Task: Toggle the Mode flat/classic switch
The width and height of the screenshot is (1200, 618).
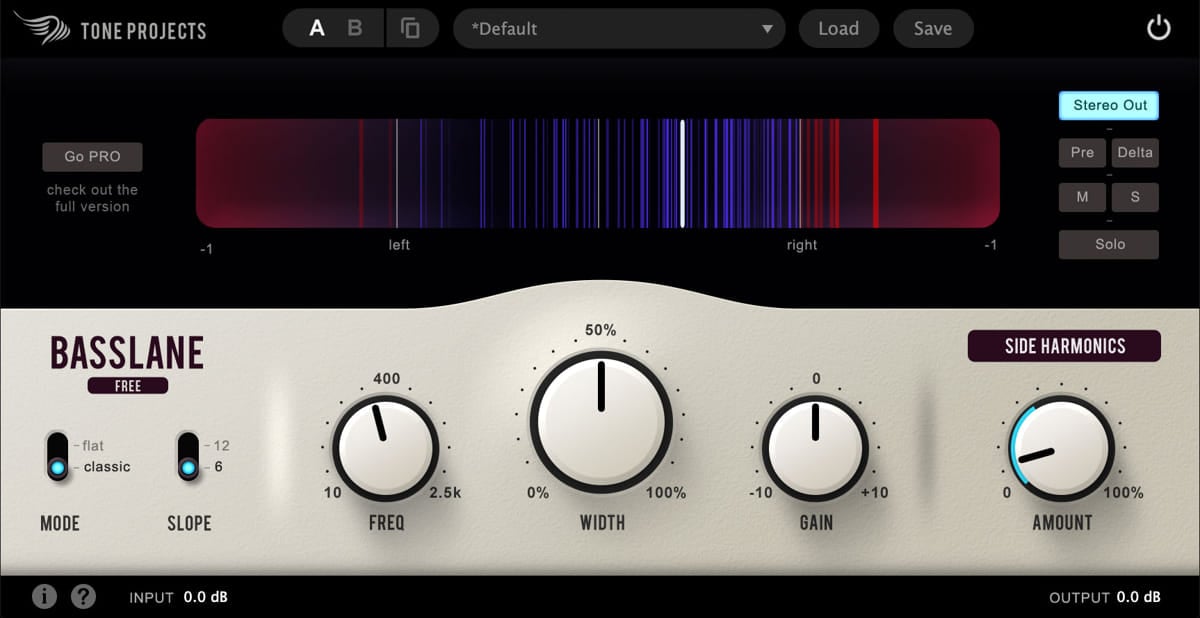Action: pos(58,457)
